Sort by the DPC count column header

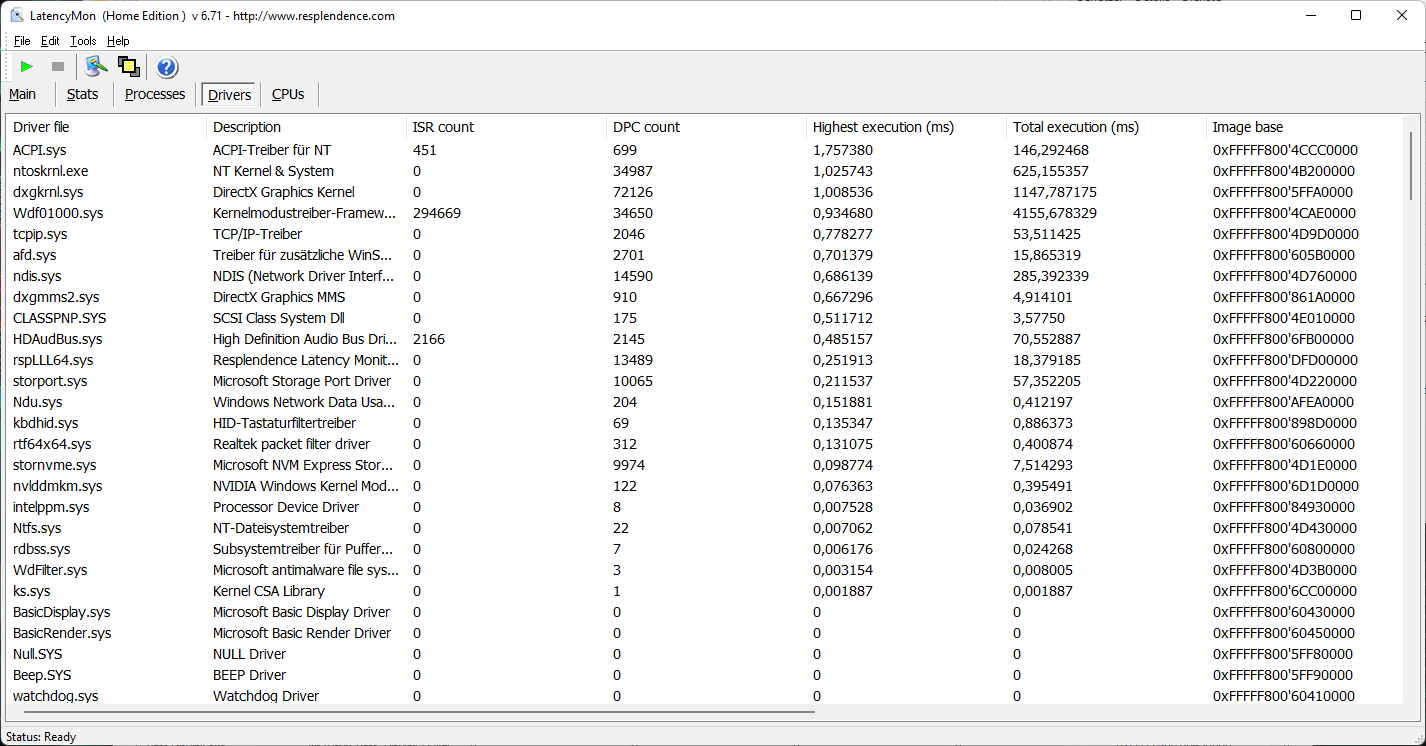coord(706,127)
